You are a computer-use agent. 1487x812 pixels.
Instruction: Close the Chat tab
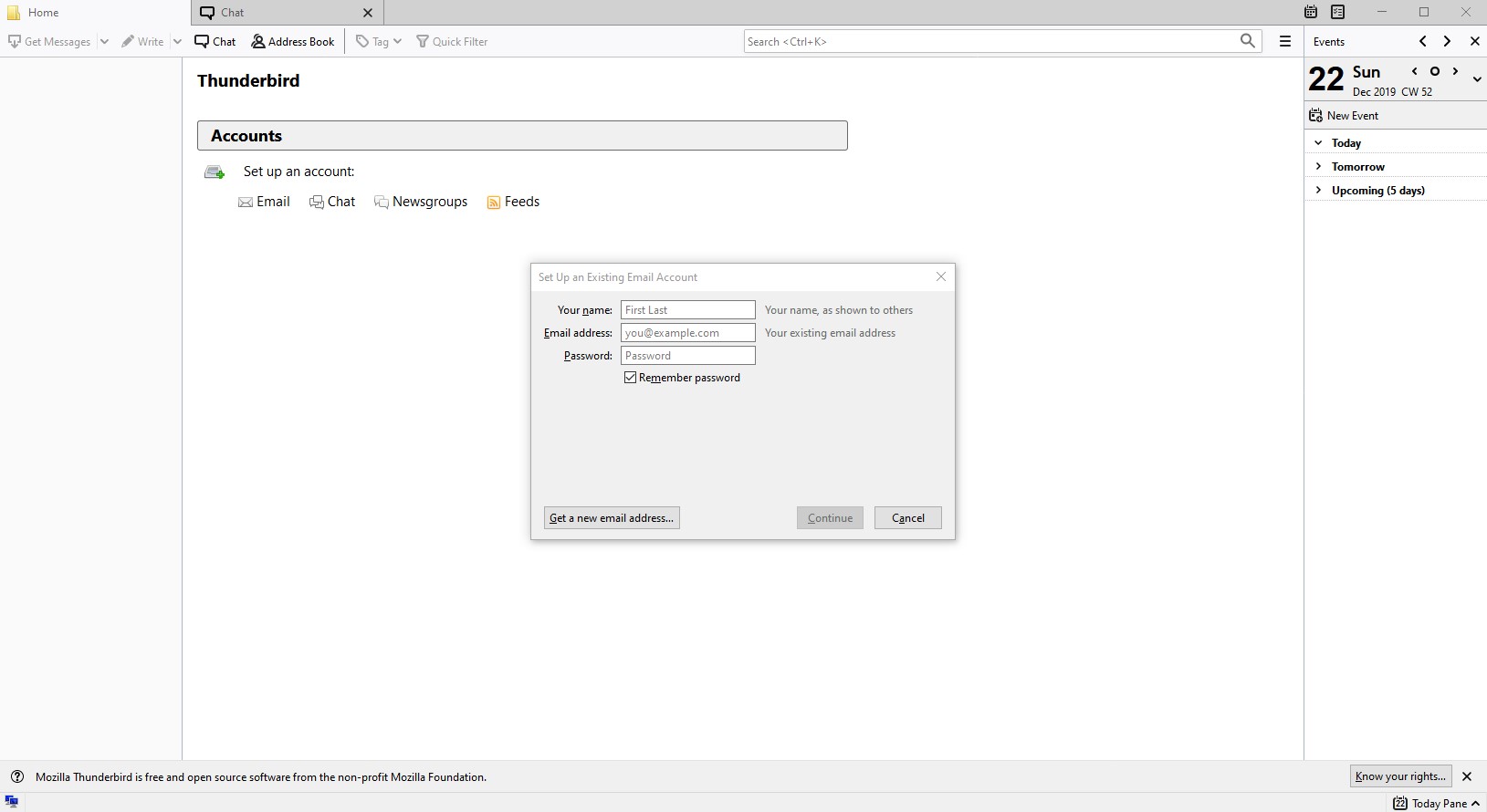tap(368, 13)
